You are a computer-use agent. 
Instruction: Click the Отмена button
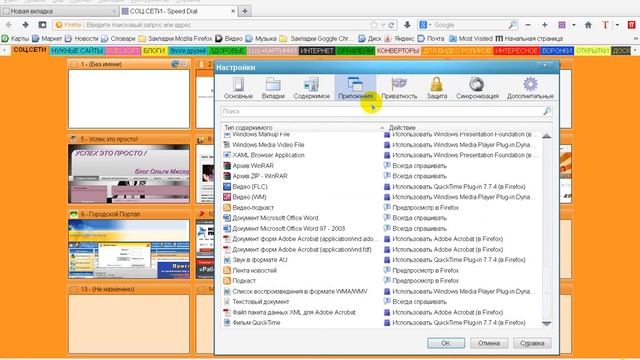489,343
